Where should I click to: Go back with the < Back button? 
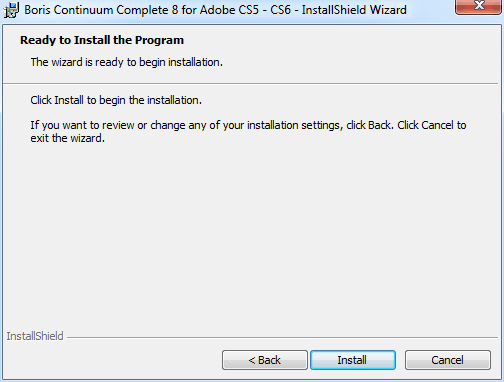265,360
